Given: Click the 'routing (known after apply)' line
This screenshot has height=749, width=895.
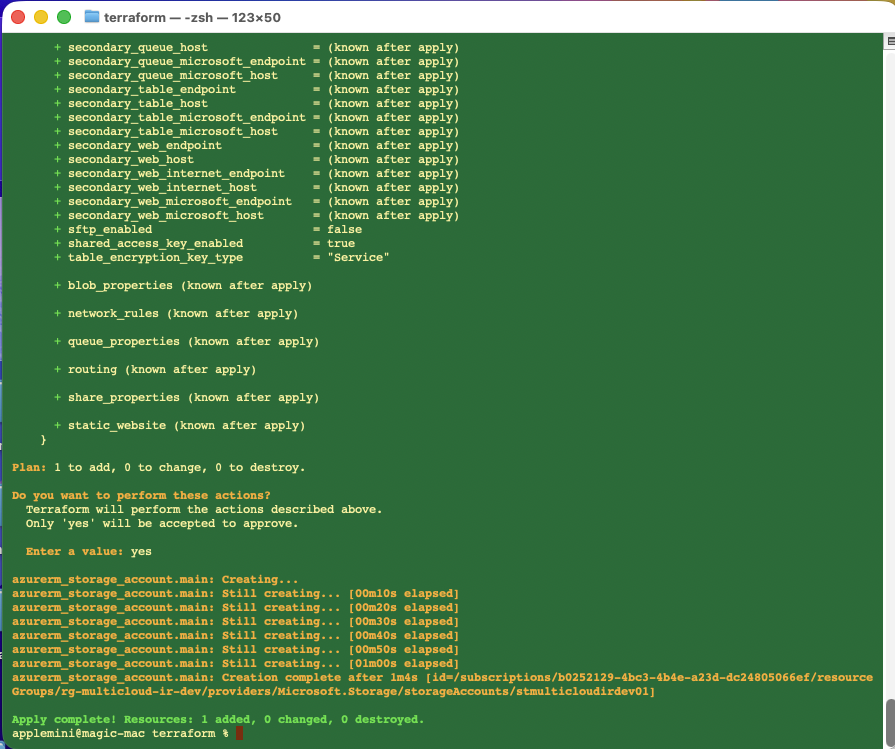Looking at the screenshot, I should coord(155,369).
